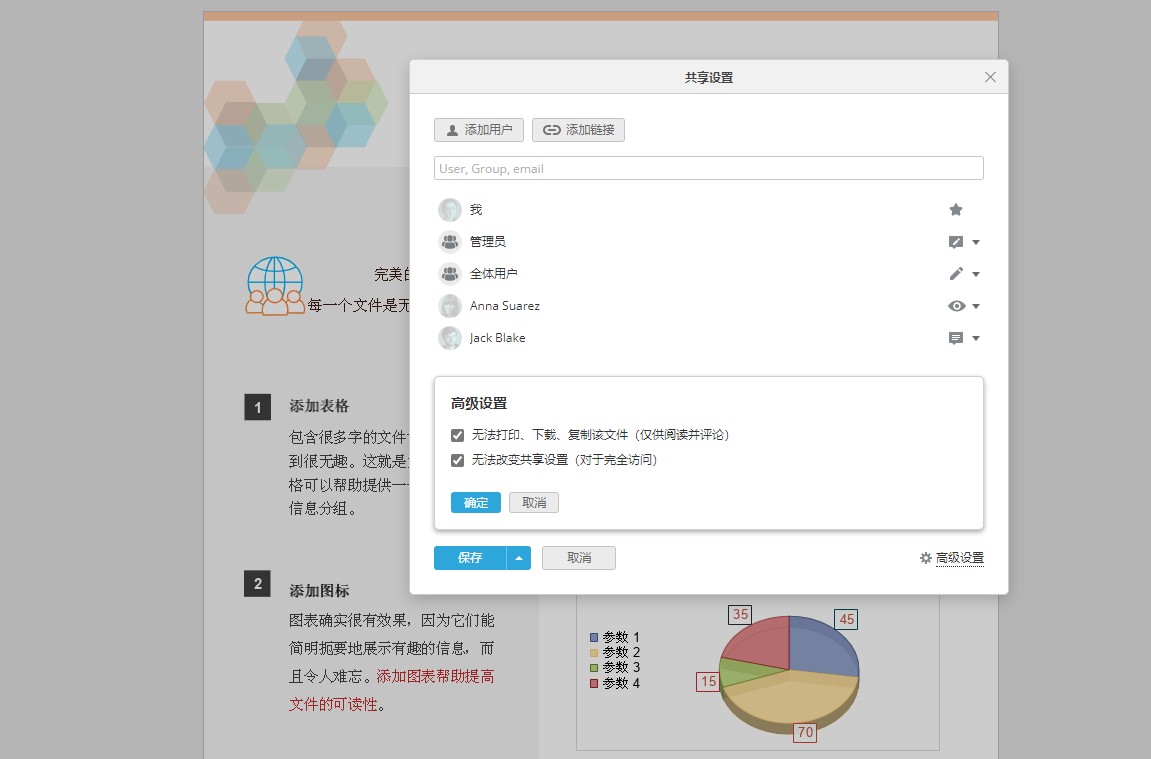Click the gear icon beside 高级设置
The image size is (1151, 759).
pyautogui.click(x=924, y=558)
